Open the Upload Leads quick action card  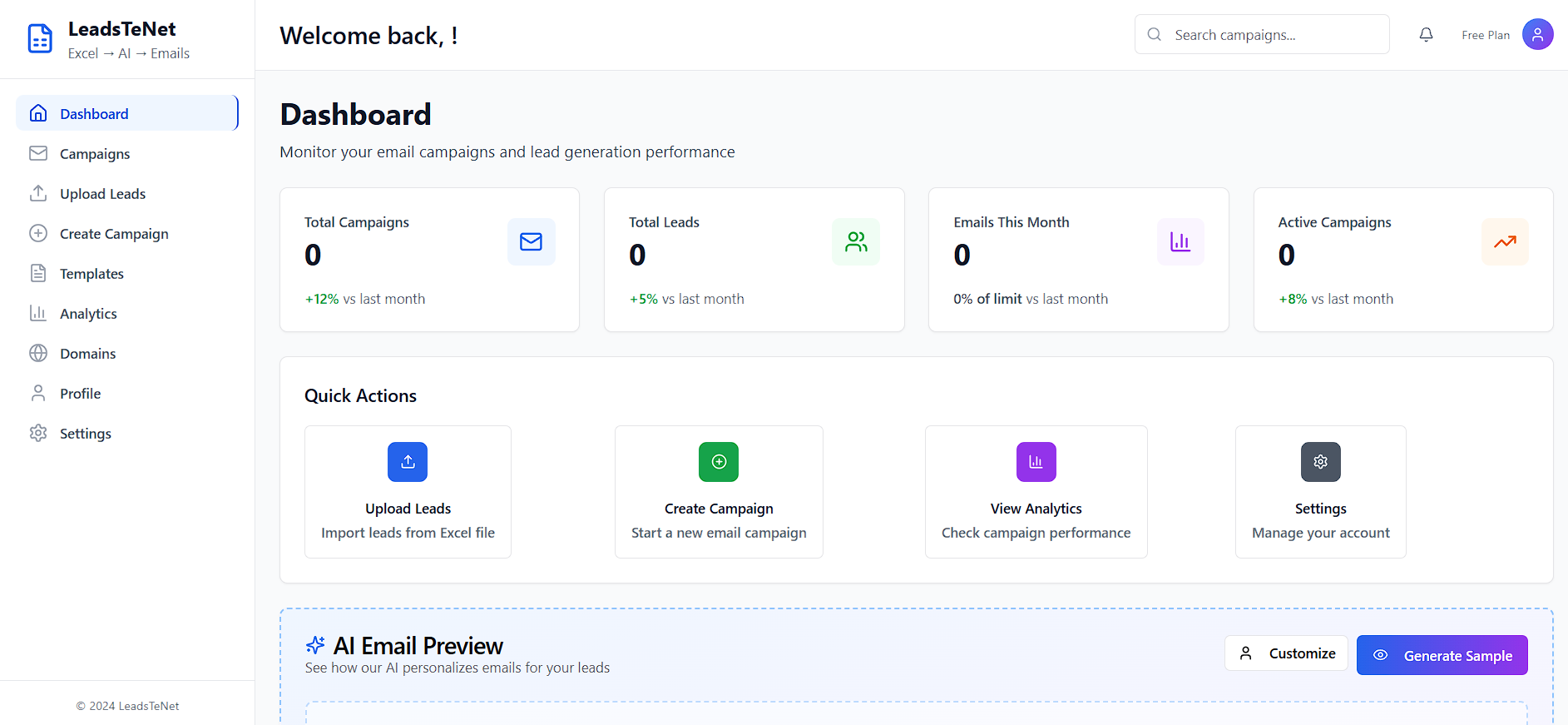408,492
